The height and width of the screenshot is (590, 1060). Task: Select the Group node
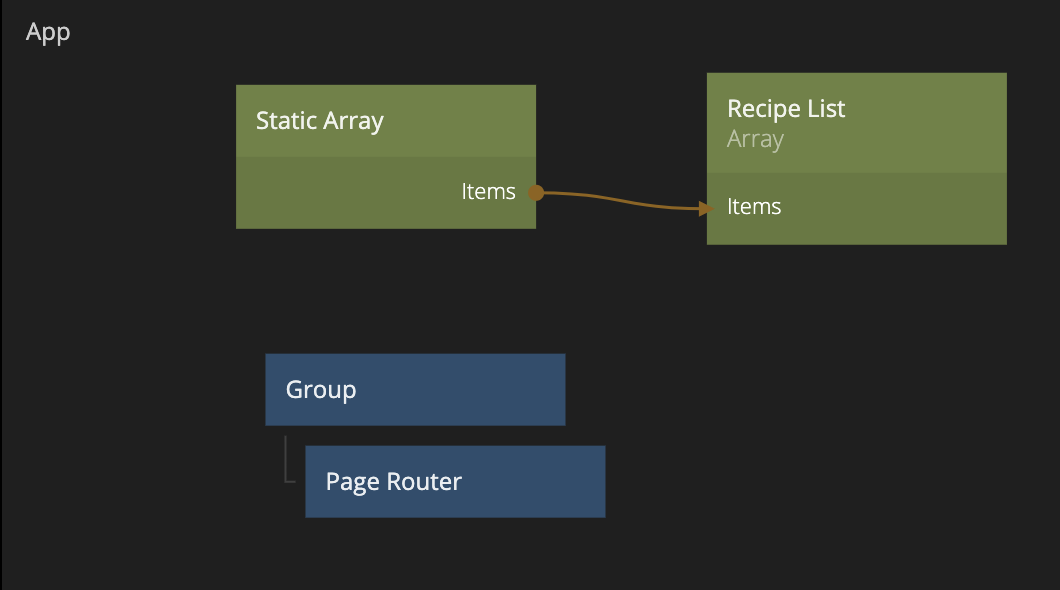point(415,389)
